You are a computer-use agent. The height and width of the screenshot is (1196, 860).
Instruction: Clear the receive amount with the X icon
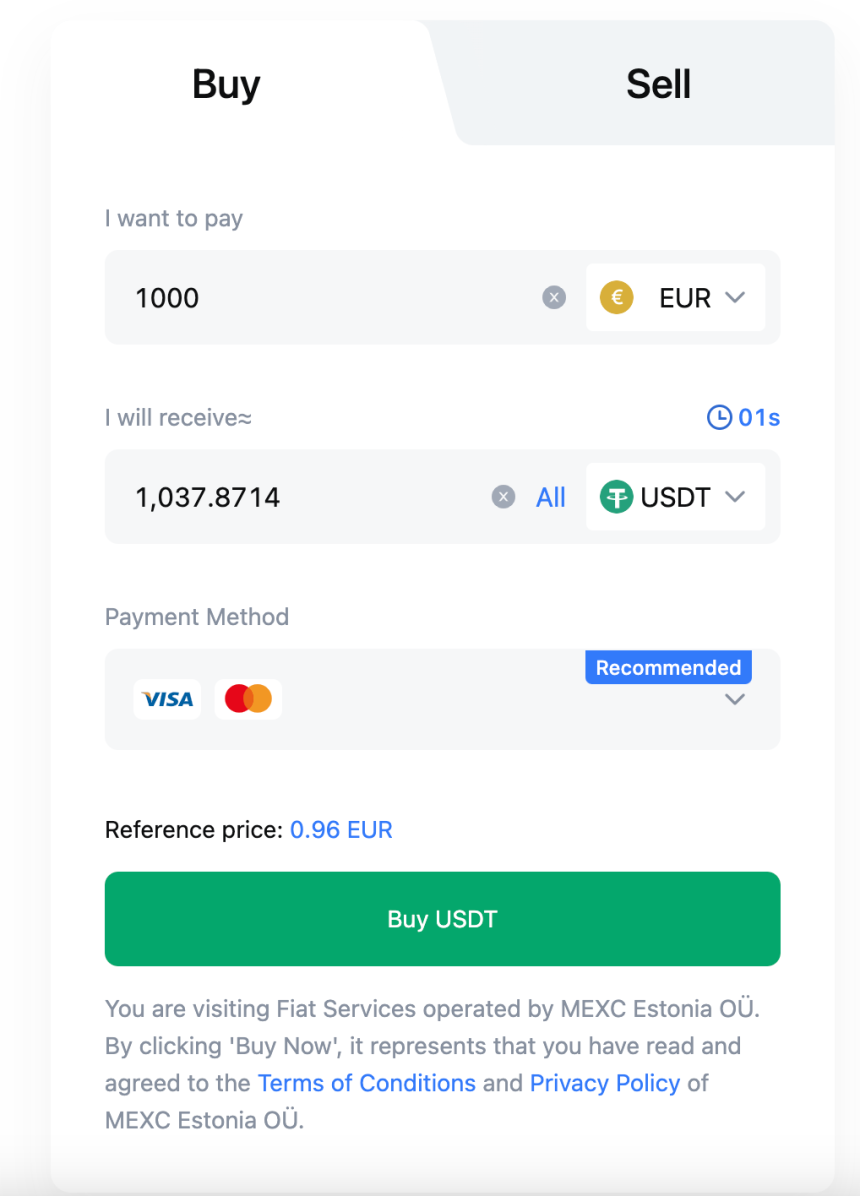click(504, 497)
